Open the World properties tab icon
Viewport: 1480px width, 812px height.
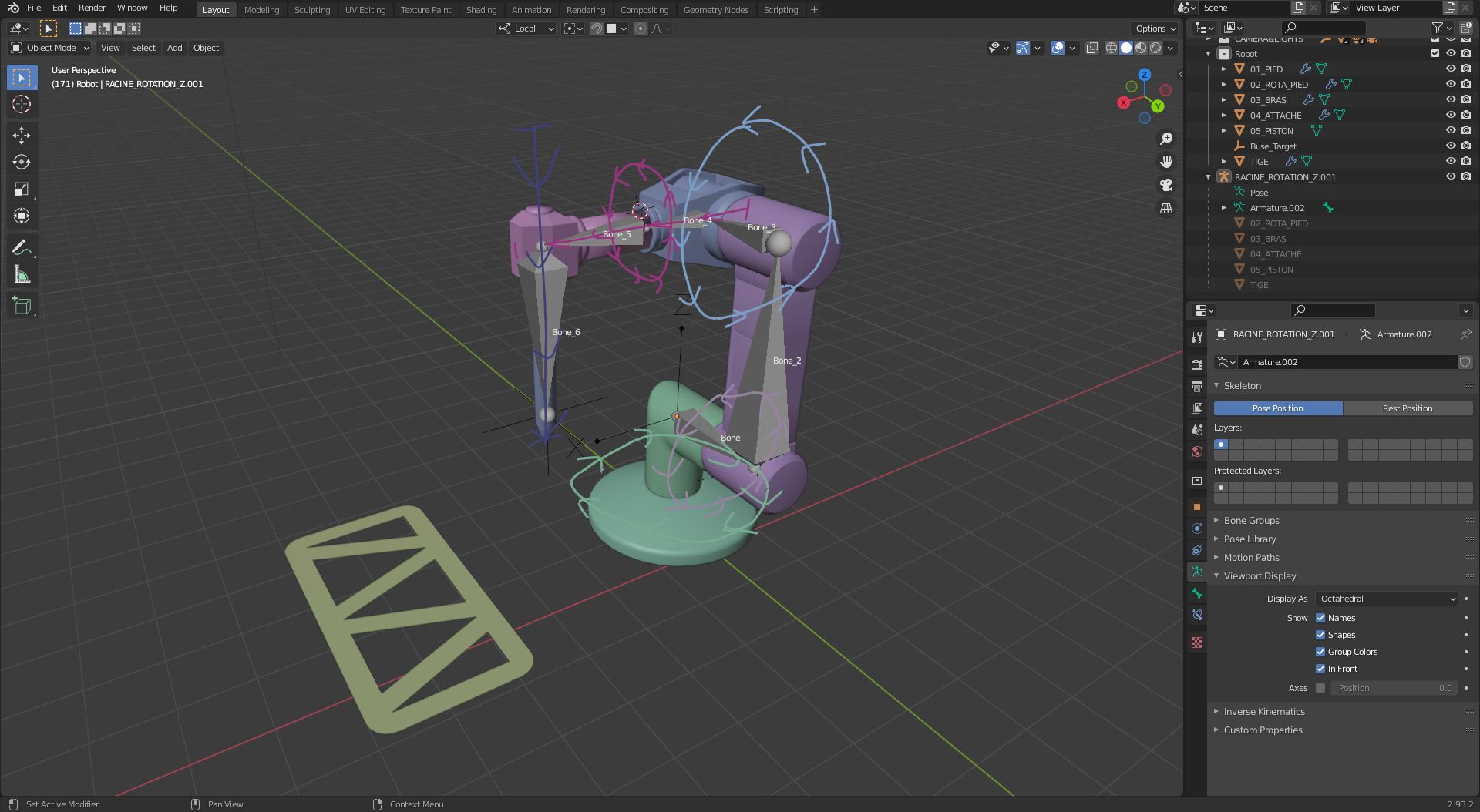[x=1196, y=451]
